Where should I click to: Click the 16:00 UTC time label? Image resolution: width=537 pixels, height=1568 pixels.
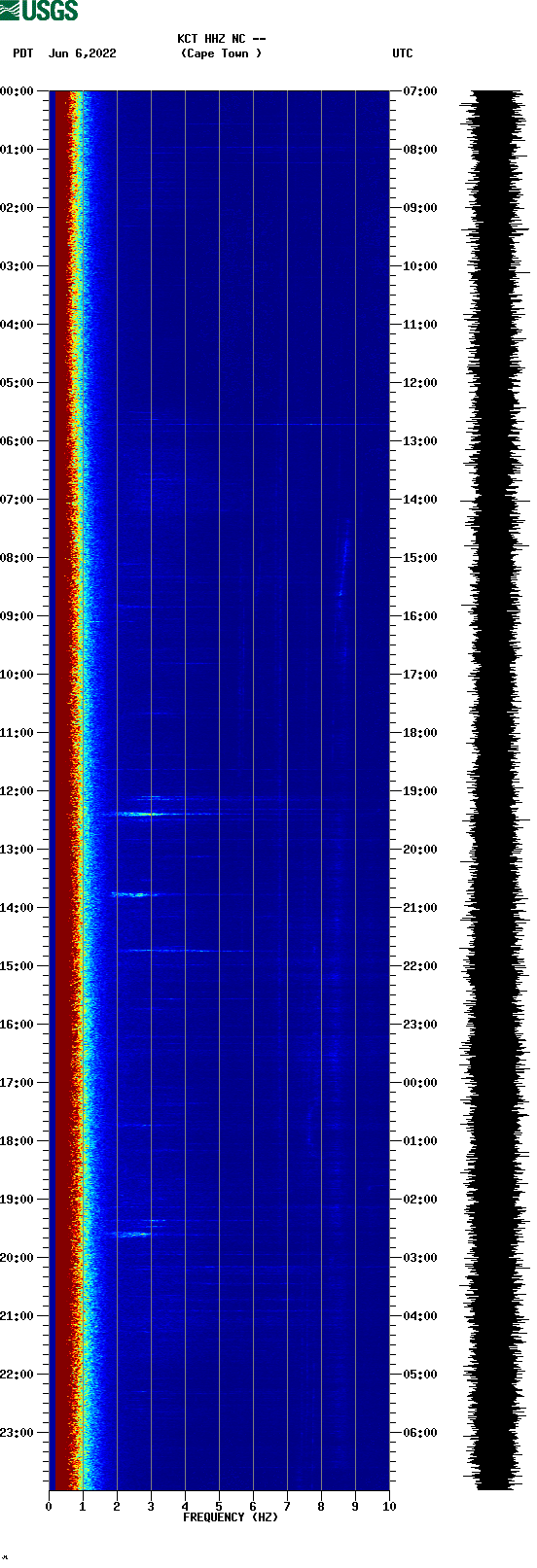coord(420,616)
